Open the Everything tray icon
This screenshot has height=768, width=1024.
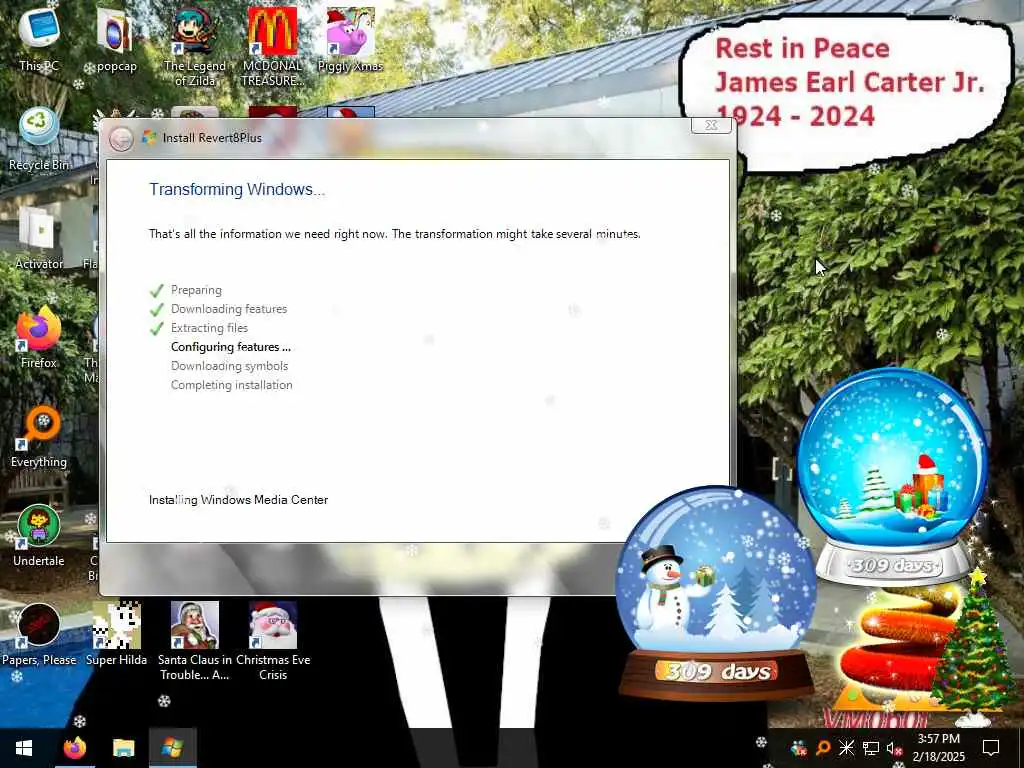pyautogui.click(x=823, y=748)
